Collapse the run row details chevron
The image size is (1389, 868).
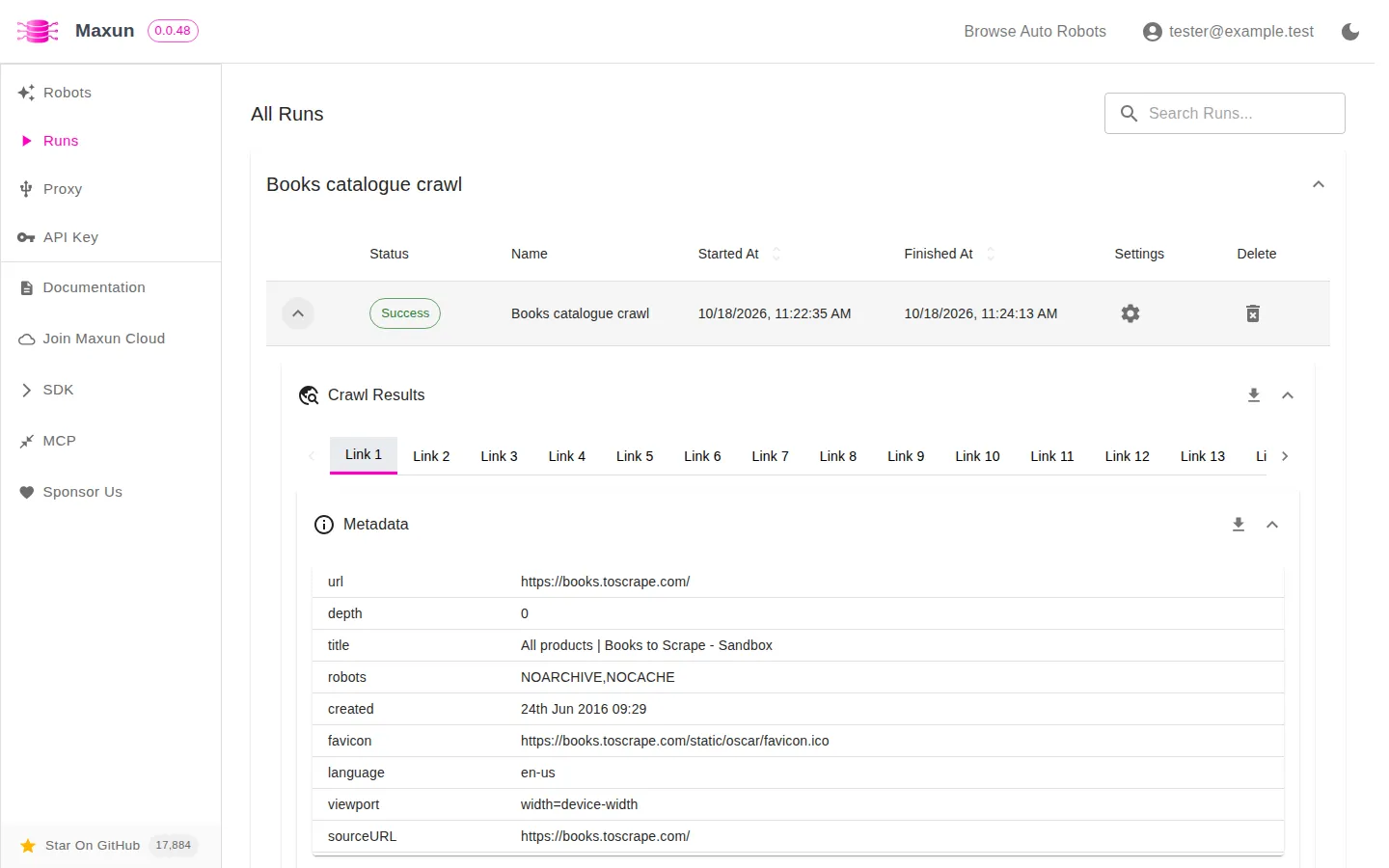[x=298, y=313]
